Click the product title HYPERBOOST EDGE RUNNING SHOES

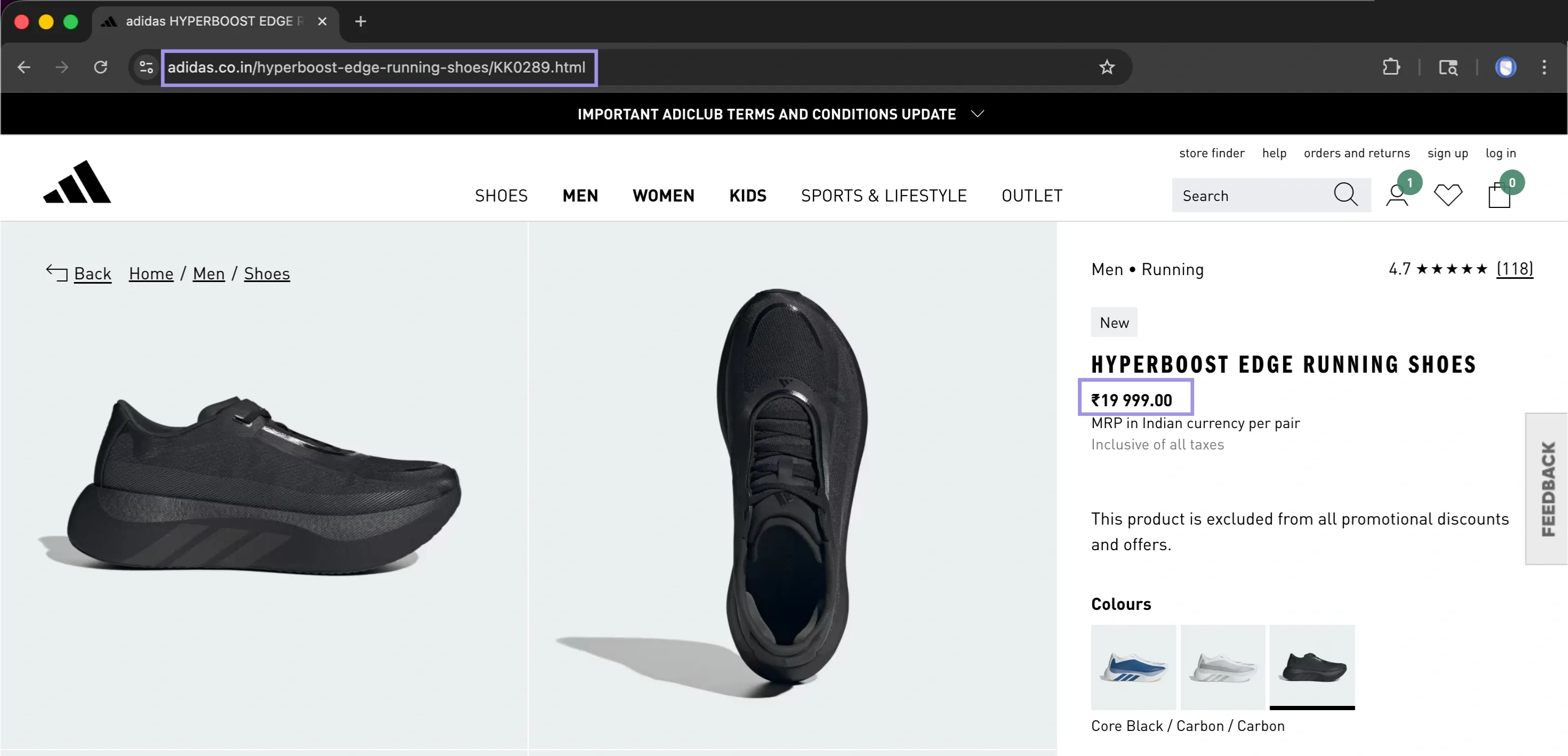pyautogui.click(x=1283, y=364)
